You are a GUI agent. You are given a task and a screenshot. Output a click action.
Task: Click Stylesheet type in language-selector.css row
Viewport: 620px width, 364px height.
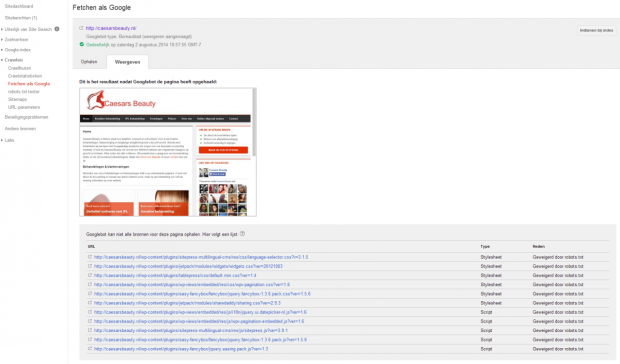click(x=491, y=257)
